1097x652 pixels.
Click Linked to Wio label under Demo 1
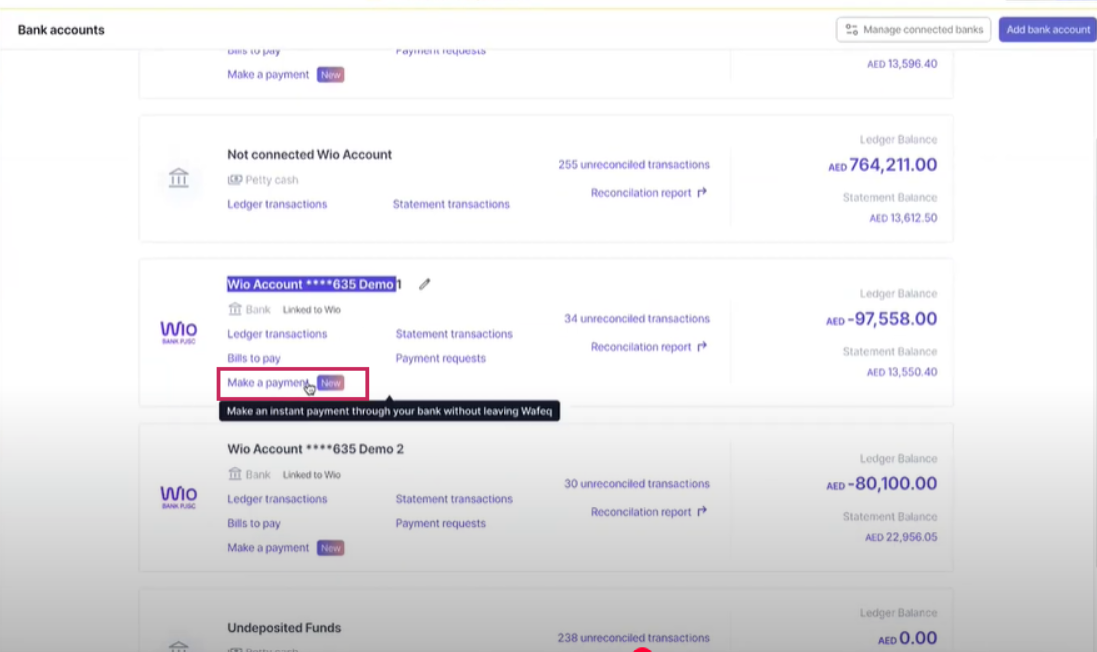tap(311, 309)
